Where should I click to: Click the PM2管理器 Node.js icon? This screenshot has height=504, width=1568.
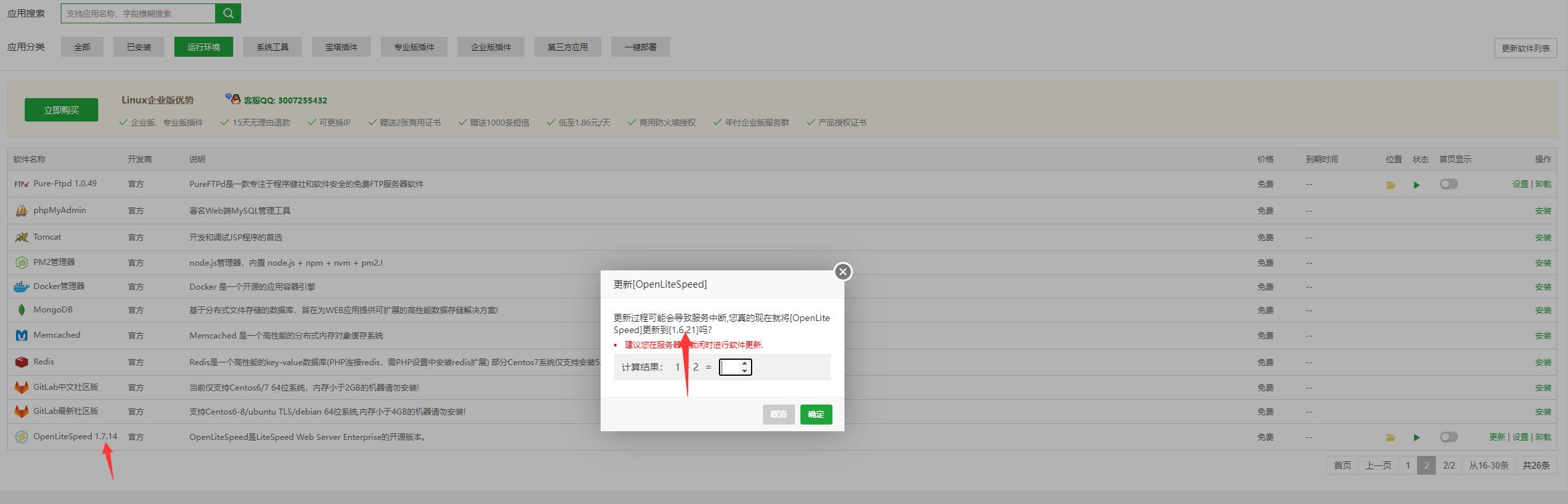(x=21, y=262)
